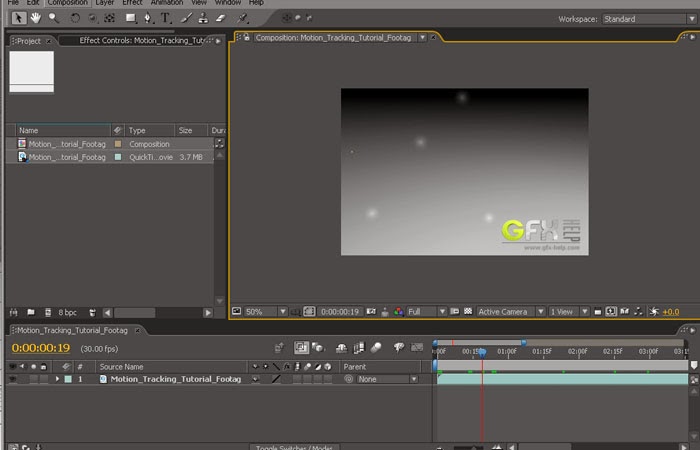Select the Rotation tool
The width and height of the screenshot is (700, 450).
tap(75, 18)
